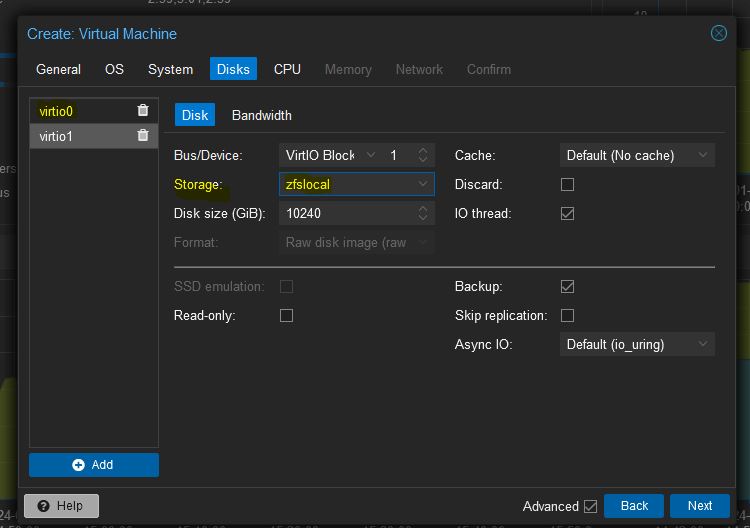Delete the virtio1 disk with trash icon
Screen dimensions: 750x528
(143, 136)
